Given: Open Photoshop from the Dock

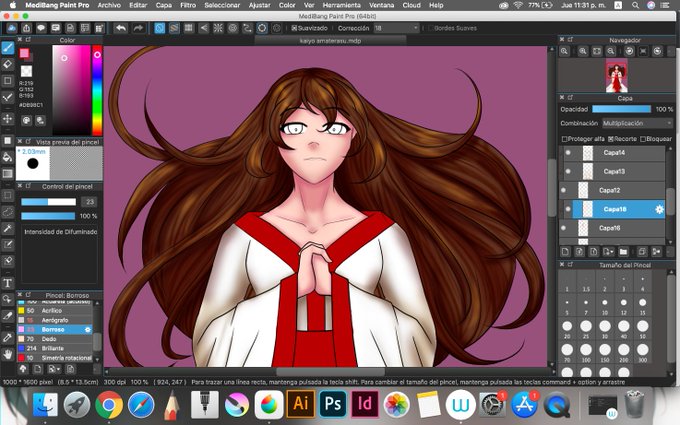Looking at the screenshot, I should coord(333,404).
